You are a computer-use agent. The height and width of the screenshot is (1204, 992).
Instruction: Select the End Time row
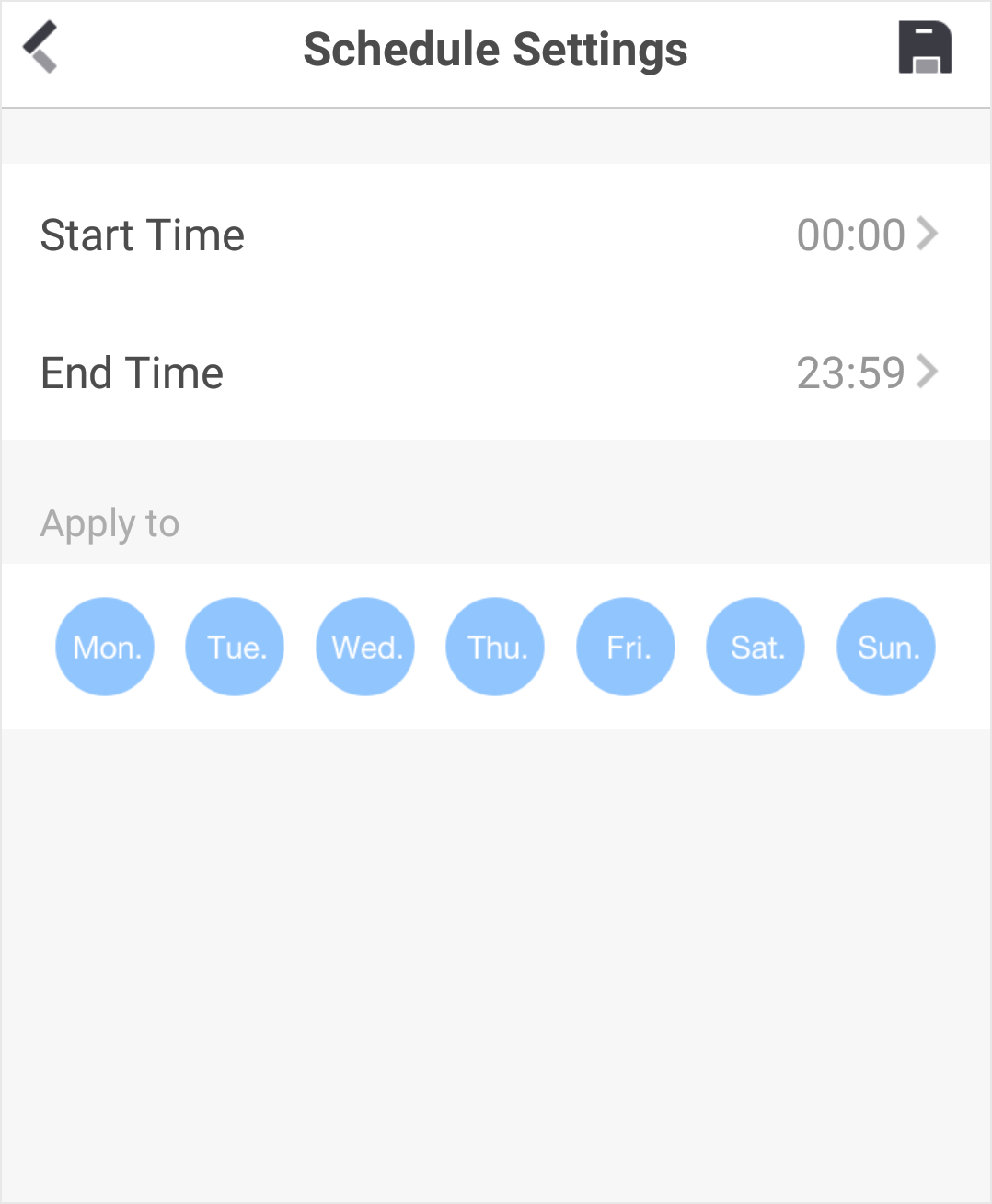tap(496, 372)
